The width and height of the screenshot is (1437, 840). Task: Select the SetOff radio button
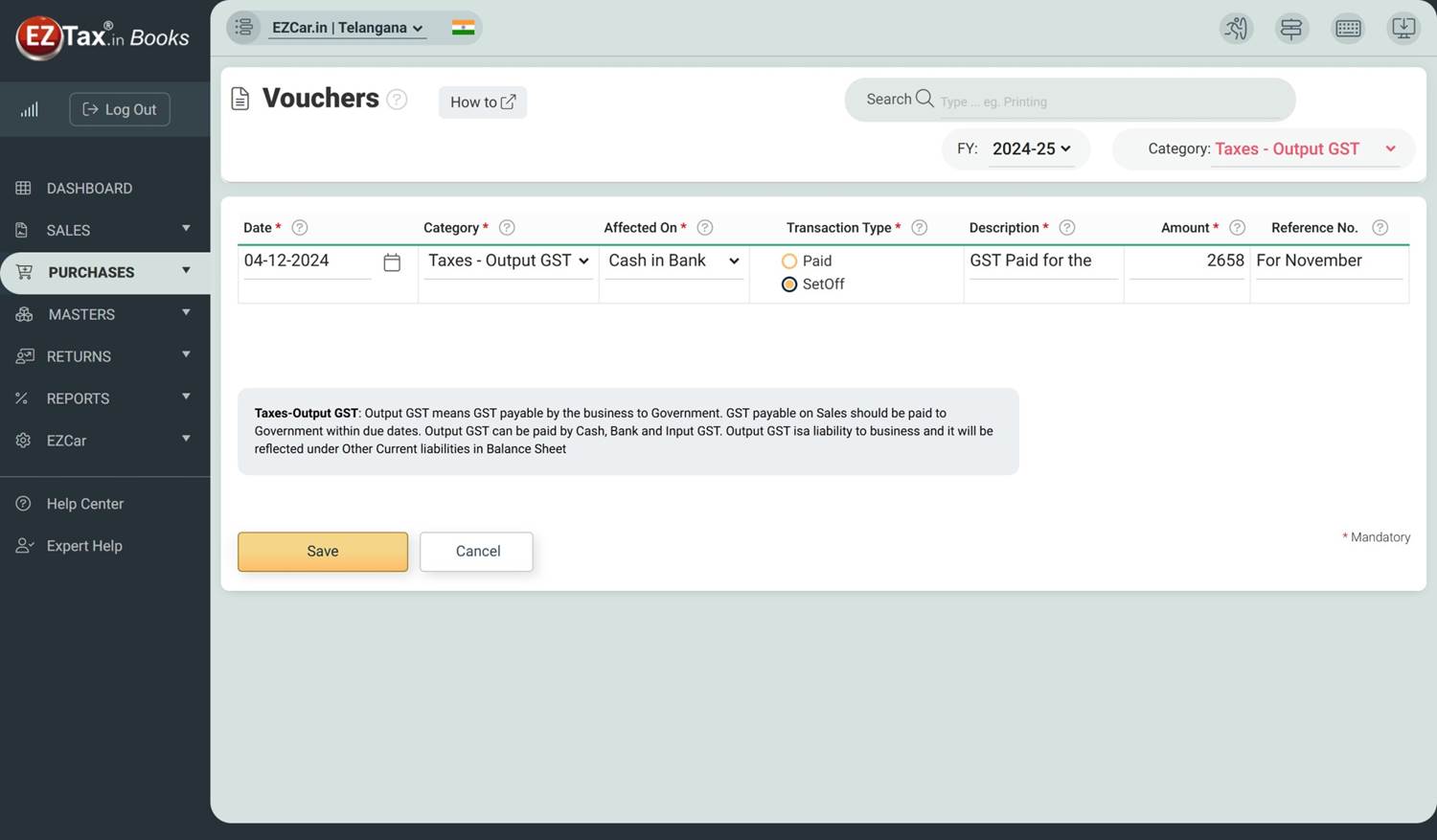tap(789, 284)
